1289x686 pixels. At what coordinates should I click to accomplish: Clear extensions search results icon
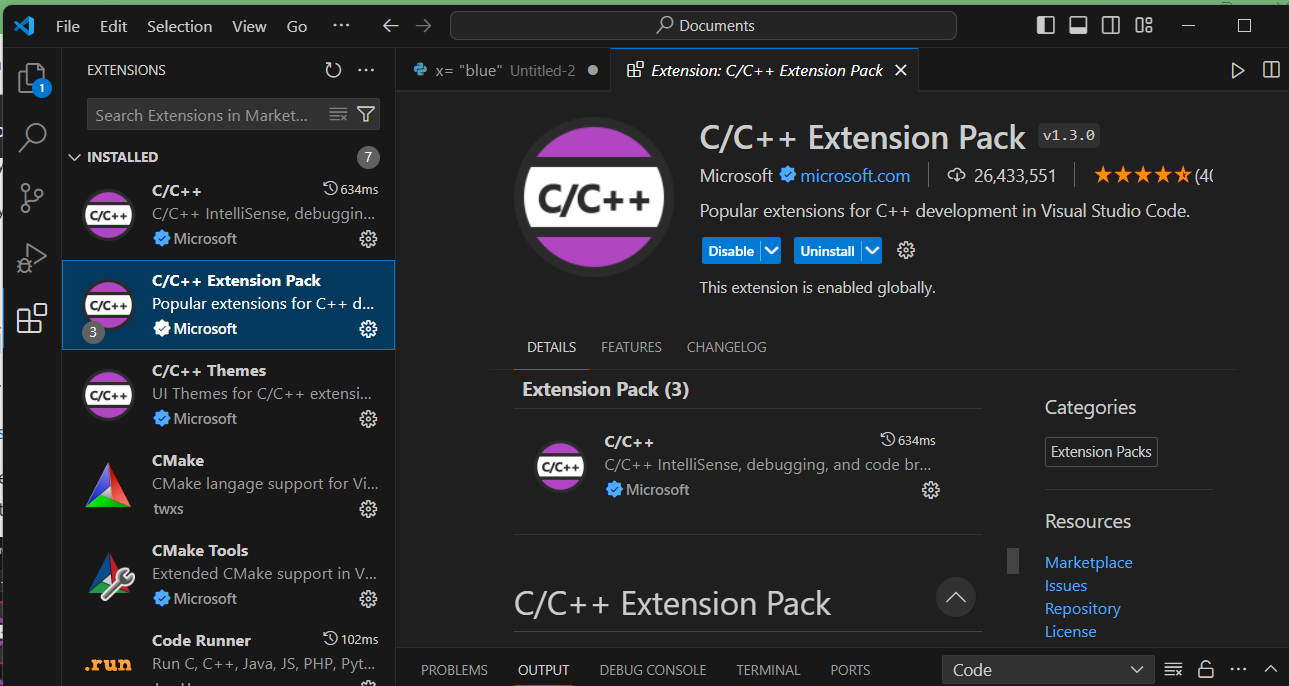338,114
